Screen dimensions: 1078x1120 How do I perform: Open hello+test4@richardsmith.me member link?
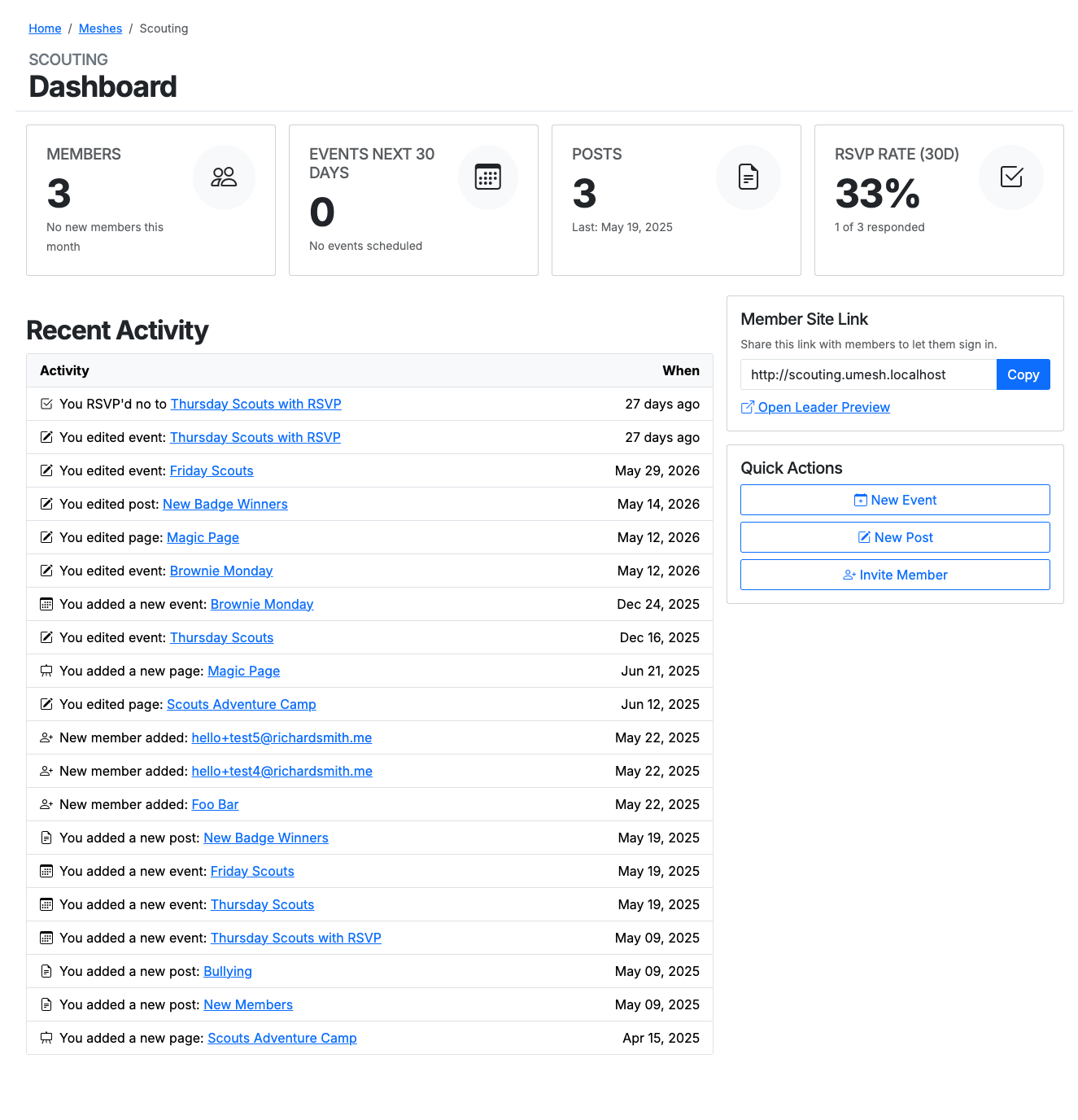coord(282,771)
